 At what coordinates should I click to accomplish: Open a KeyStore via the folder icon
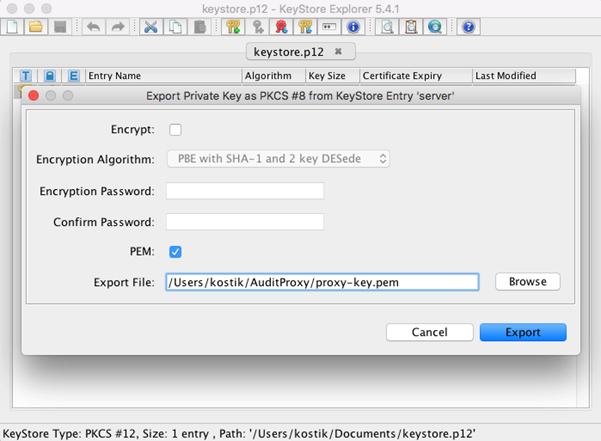pyautogui.click(x=36, y=27)
